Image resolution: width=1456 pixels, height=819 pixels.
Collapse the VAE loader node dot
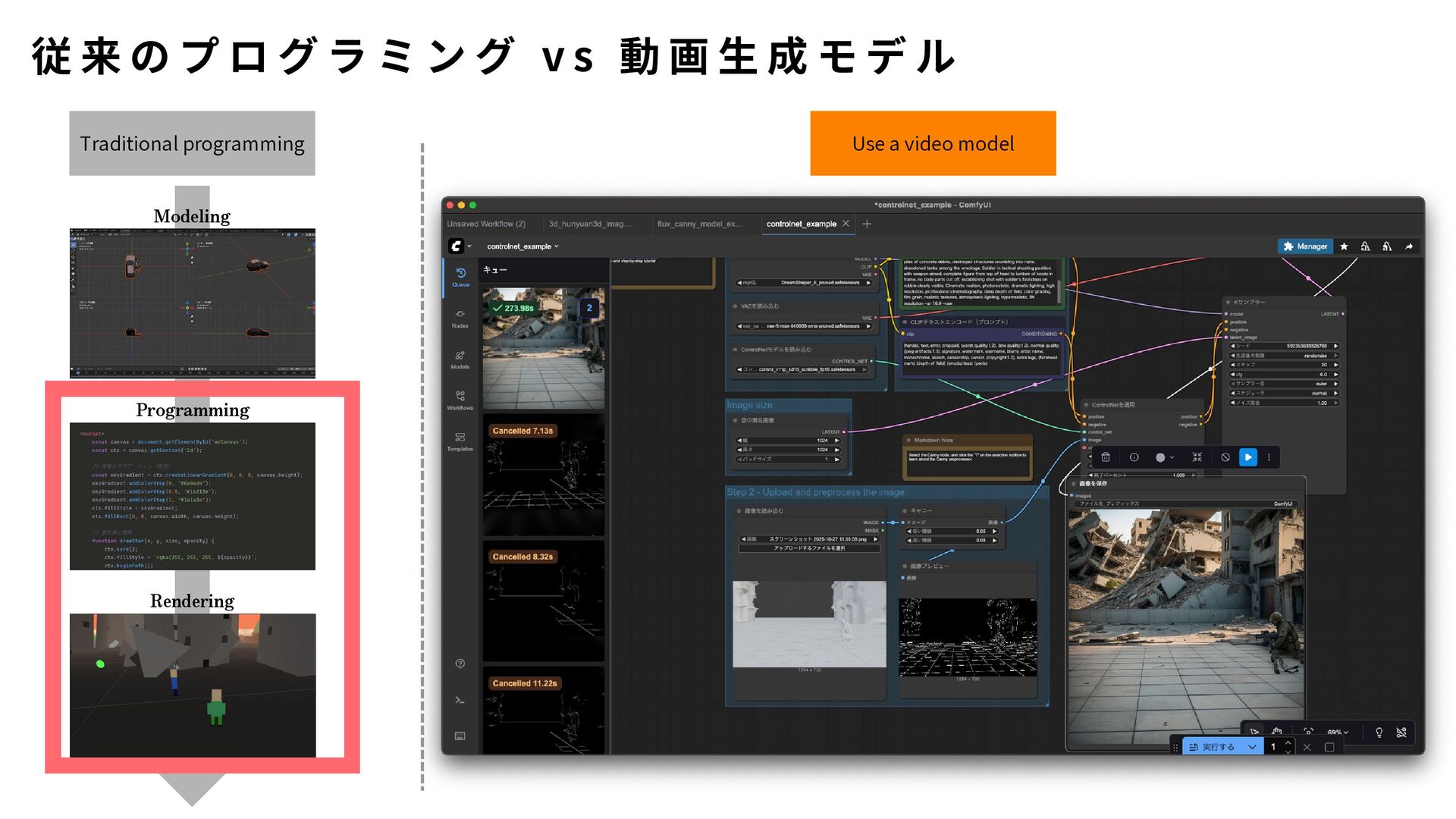point(735,306)
